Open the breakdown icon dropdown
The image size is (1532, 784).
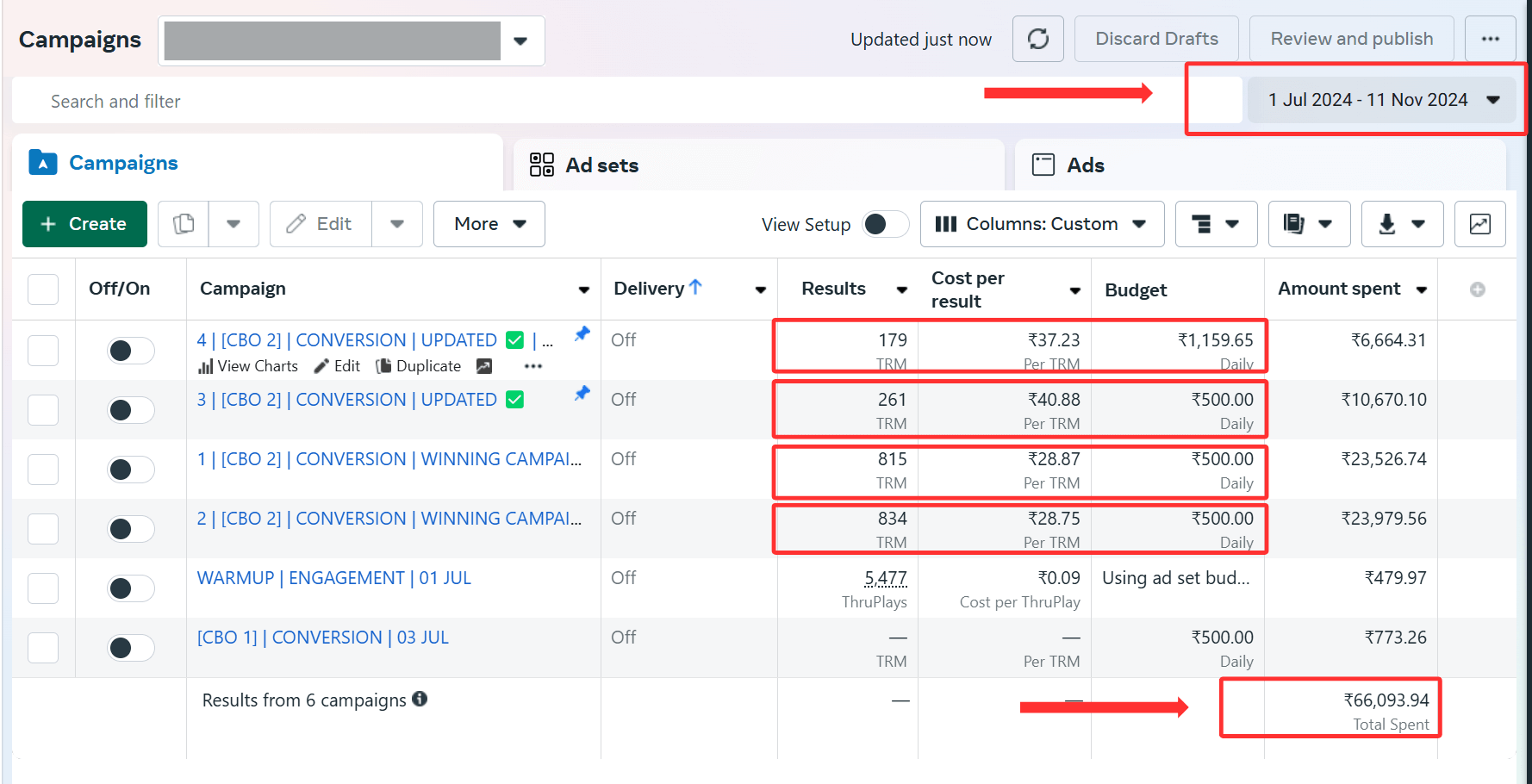[x=1215, y=224]
